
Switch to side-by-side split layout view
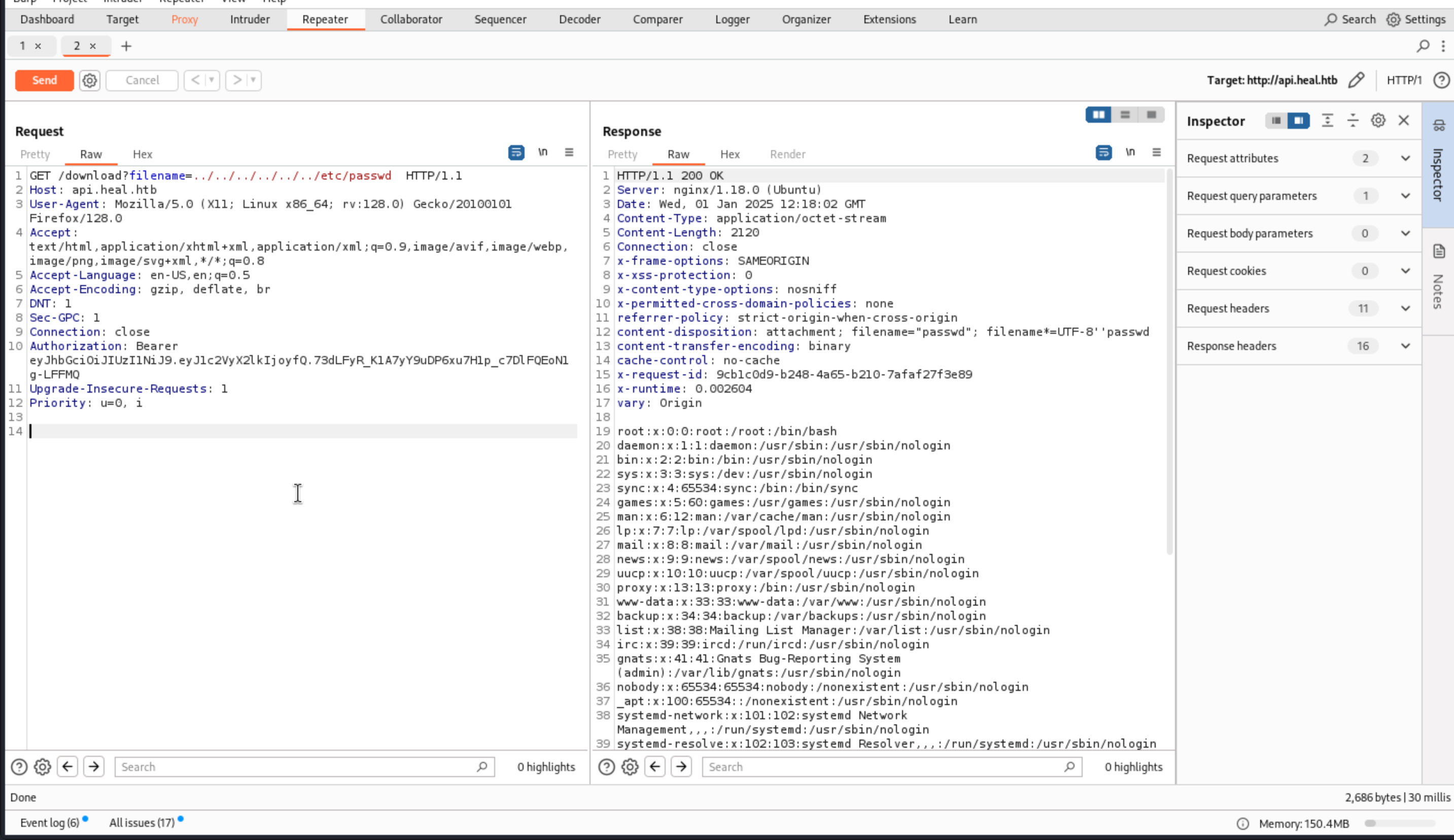1098,115
